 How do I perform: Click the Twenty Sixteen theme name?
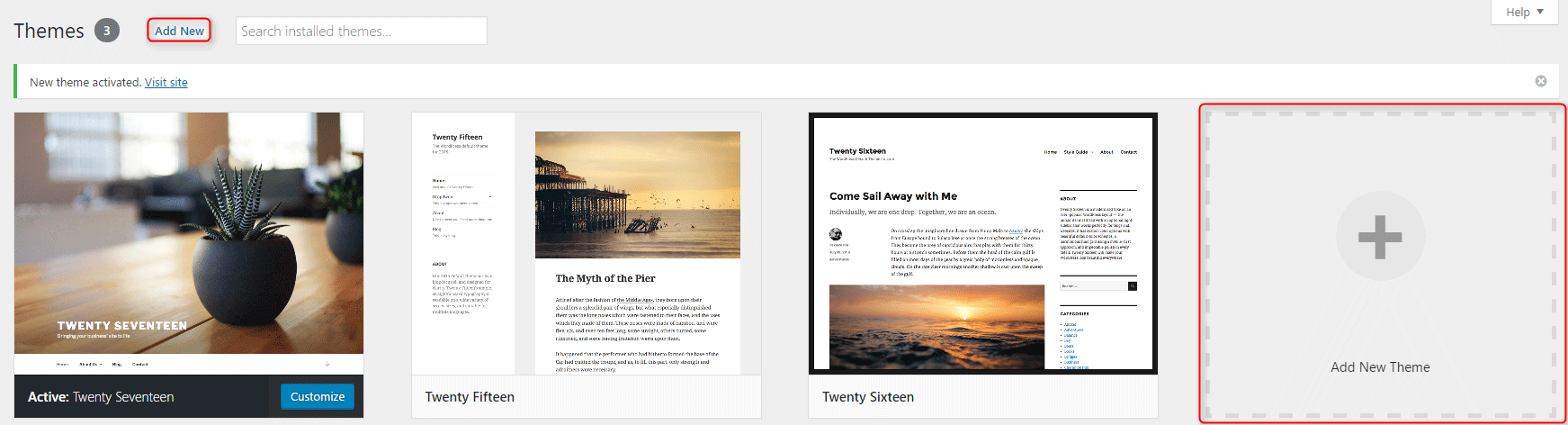pyautogui.click(x=867, y=397)
